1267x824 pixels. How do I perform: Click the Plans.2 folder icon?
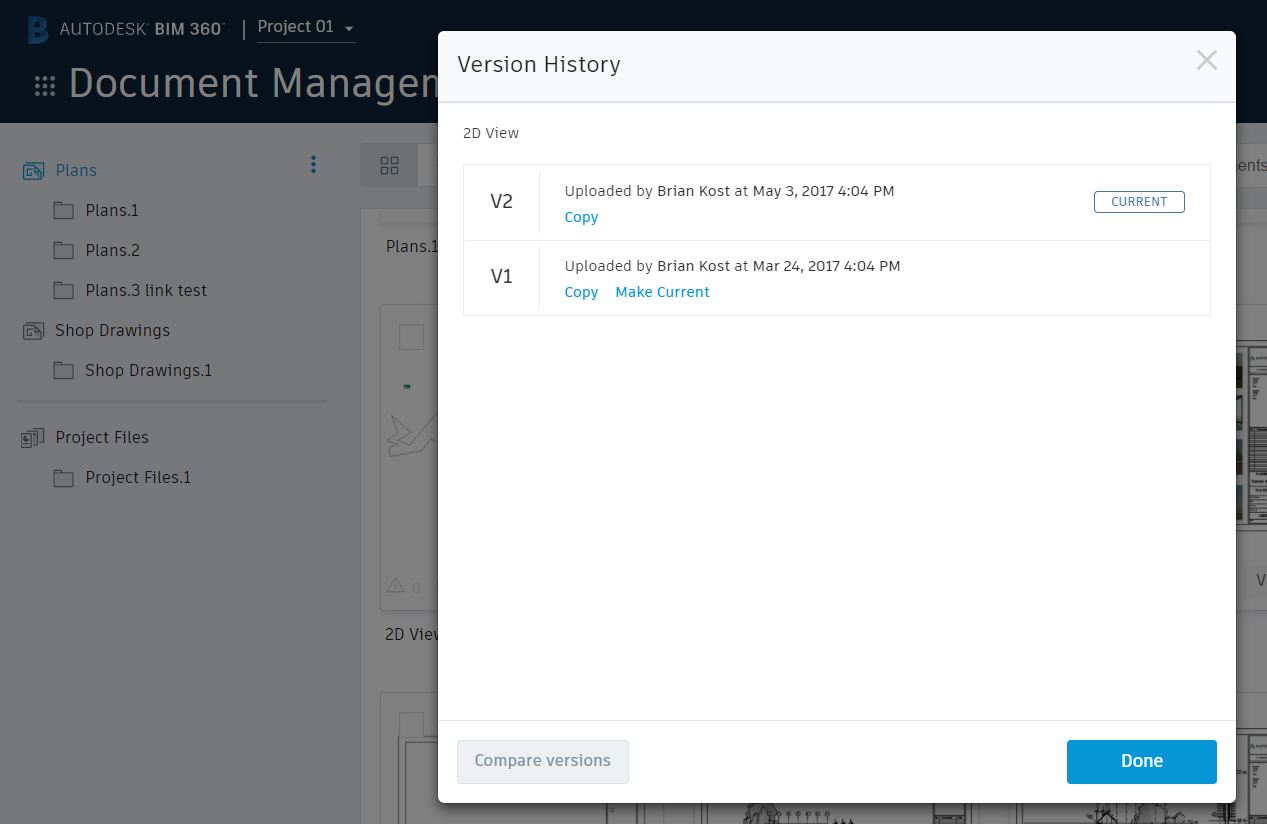click(63, 251)
